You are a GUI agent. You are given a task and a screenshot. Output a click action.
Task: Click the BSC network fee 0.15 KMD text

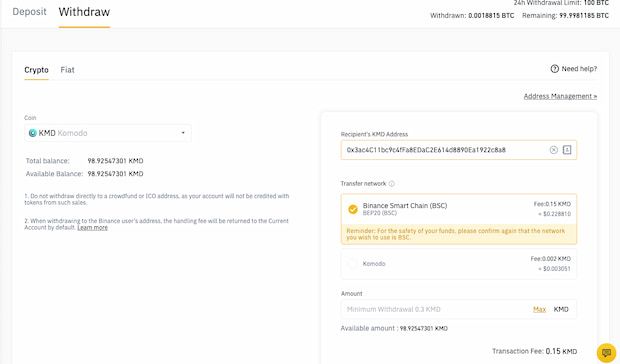click(552, 204)
